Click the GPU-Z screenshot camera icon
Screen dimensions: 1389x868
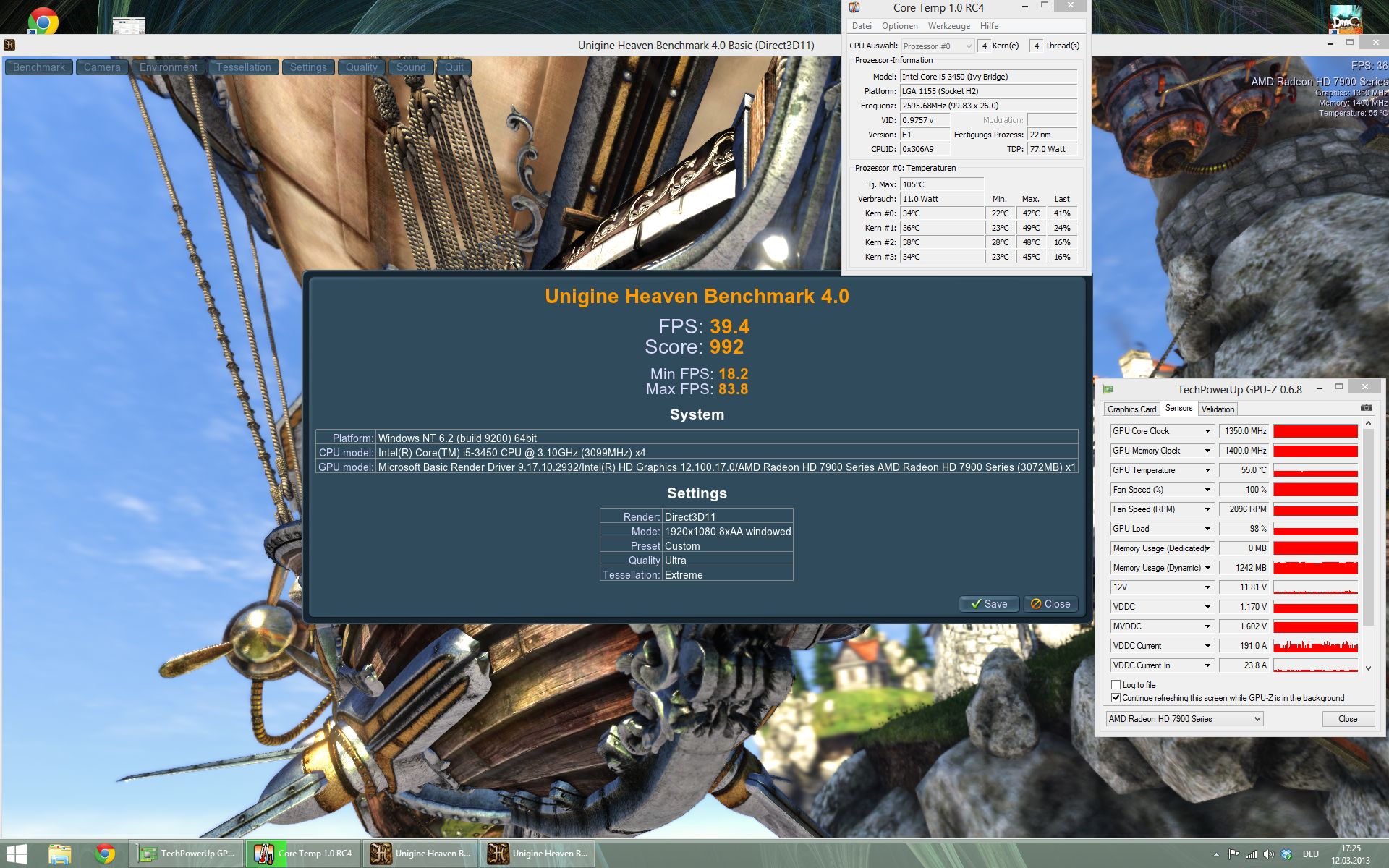pos(1366,408)
